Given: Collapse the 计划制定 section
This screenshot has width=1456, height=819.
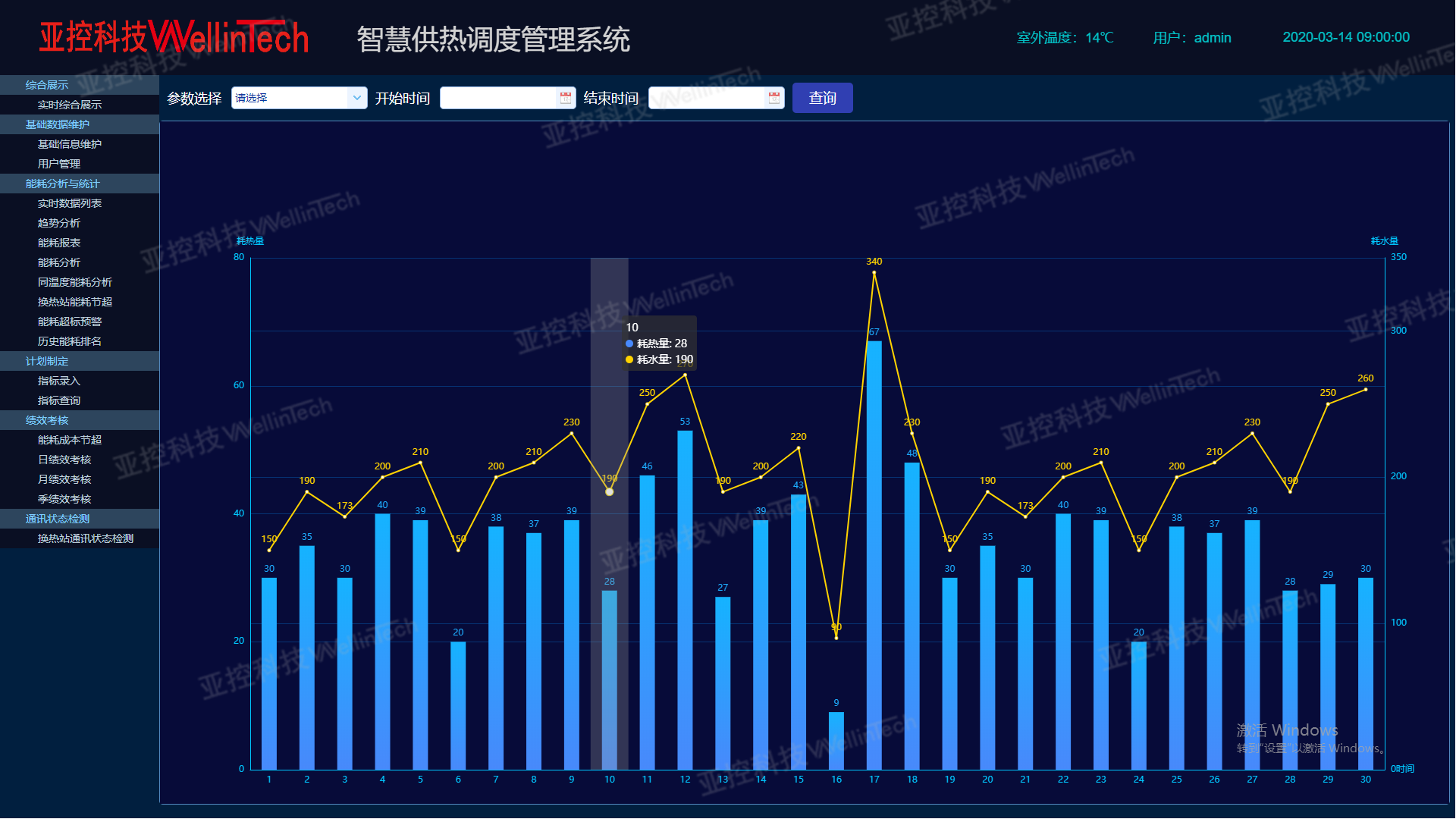Looking at the screenshot, I should coord(80,361).
